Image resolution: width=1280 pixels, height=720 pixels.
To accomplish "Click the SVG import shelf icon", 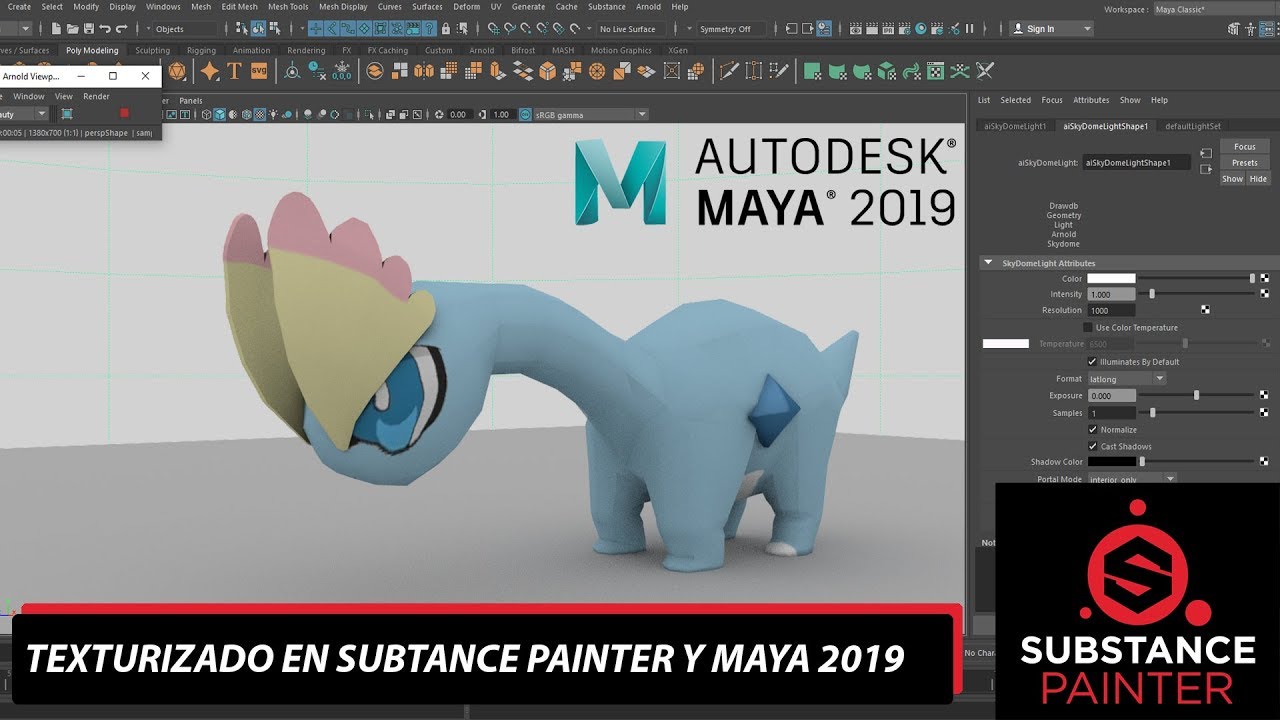I will pos(259,71).
